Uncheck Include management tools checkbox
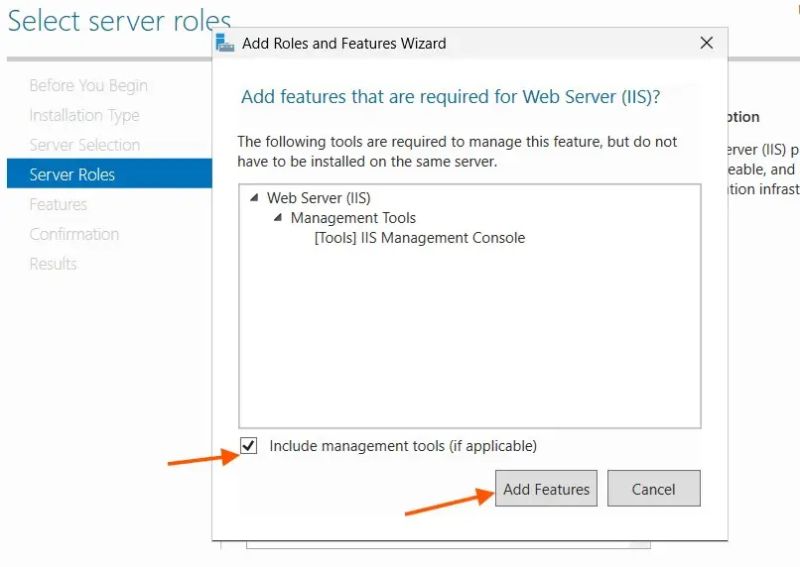Image resolution: width=800 pixels, height=567 pixels. tap(248, 446)
